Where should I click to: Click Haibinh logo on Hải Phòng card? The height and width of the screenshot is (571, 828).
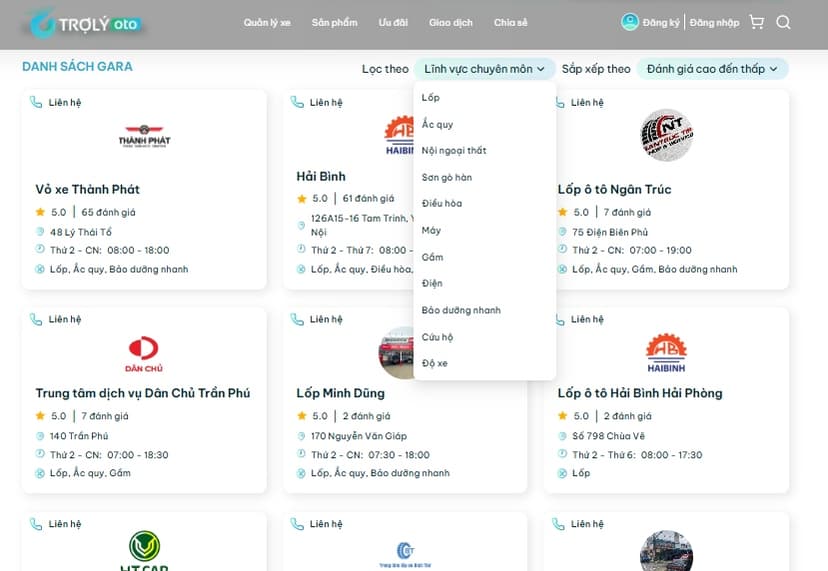pyautogui.click(x=666, y=353)
